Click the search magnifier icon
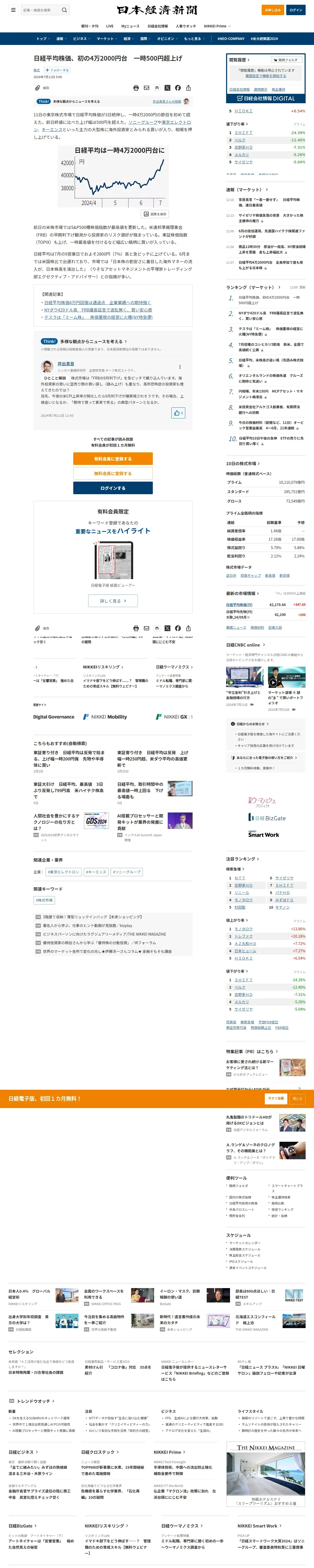Viewport: 314px width, 1568px height. point(64,10)
